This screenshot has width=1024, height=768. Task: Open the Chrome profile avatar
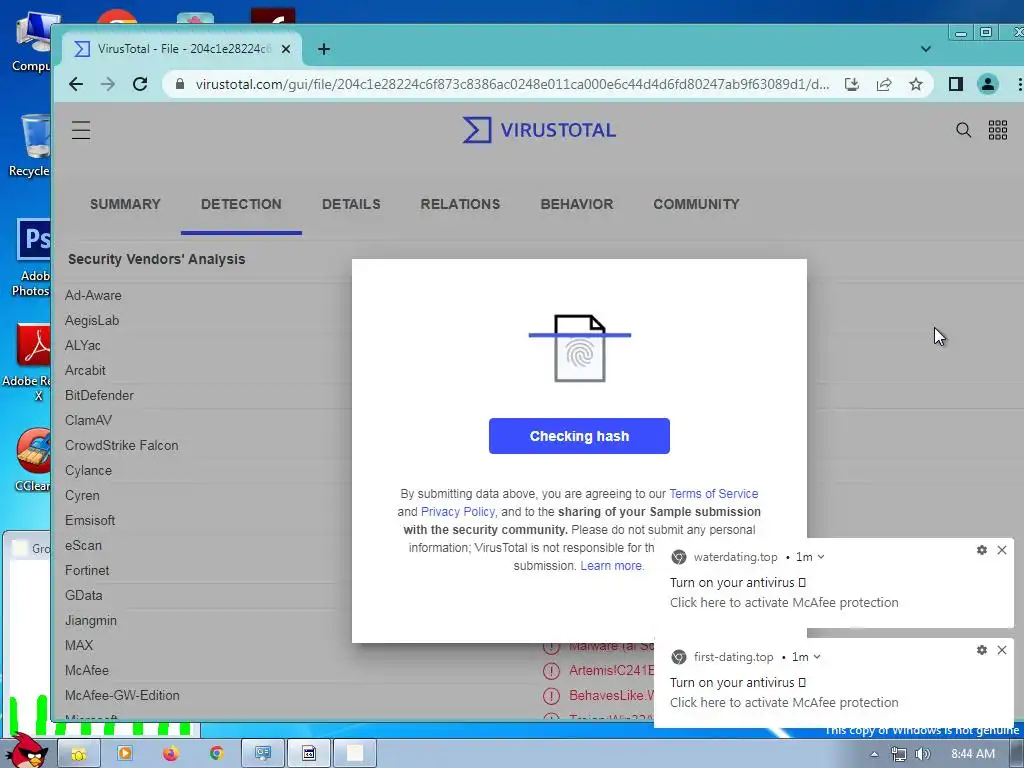pyautogui.click(x=987, y=84)
